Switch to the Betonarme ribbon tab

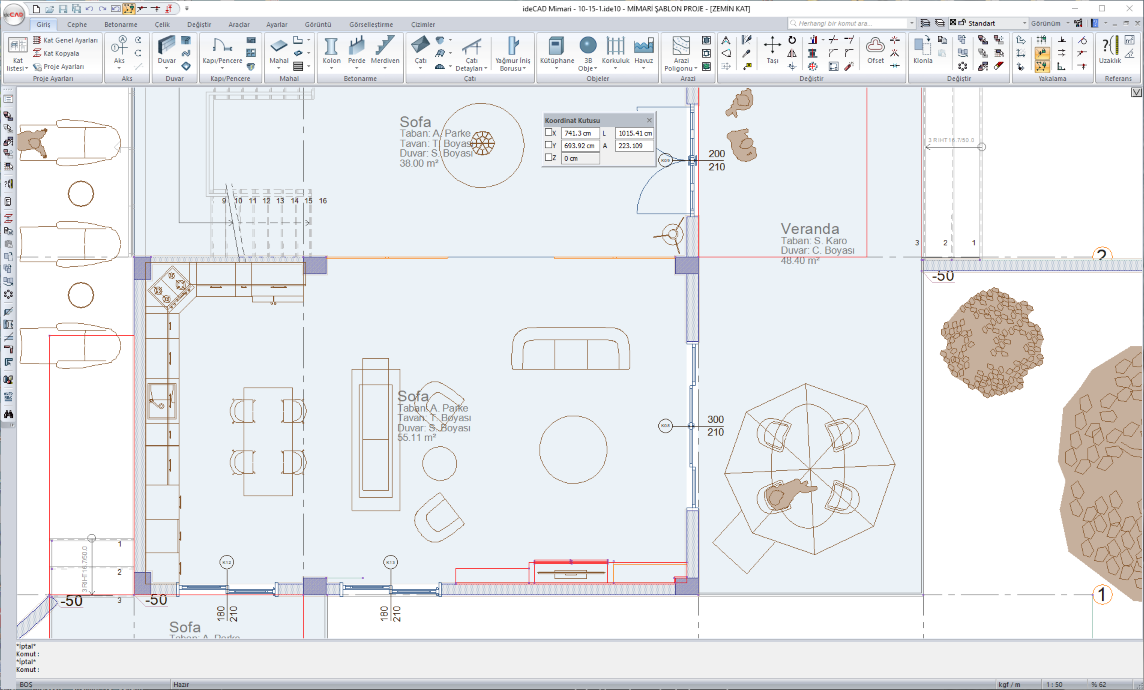pos(121,23)
